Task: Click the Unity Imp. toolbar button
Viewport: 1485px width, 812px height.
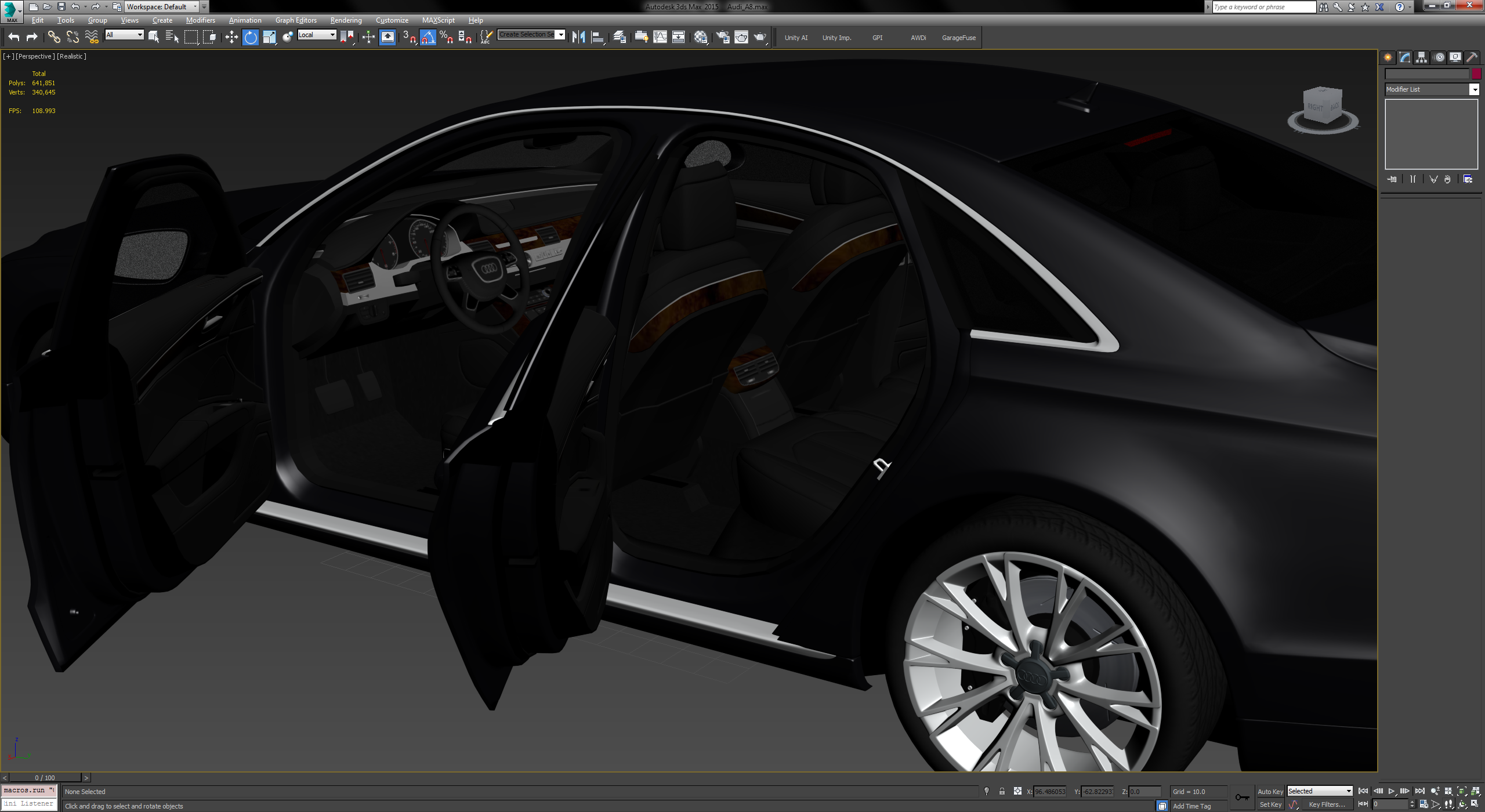Action: (x=836, y=37)
